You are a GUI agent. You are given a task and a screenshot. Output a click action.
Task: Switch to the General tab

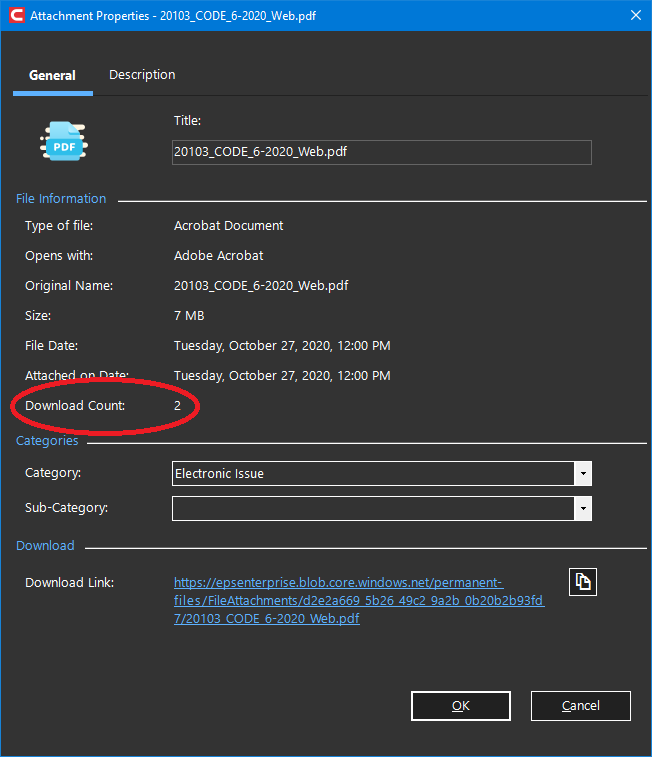click(x=53, y=75)
